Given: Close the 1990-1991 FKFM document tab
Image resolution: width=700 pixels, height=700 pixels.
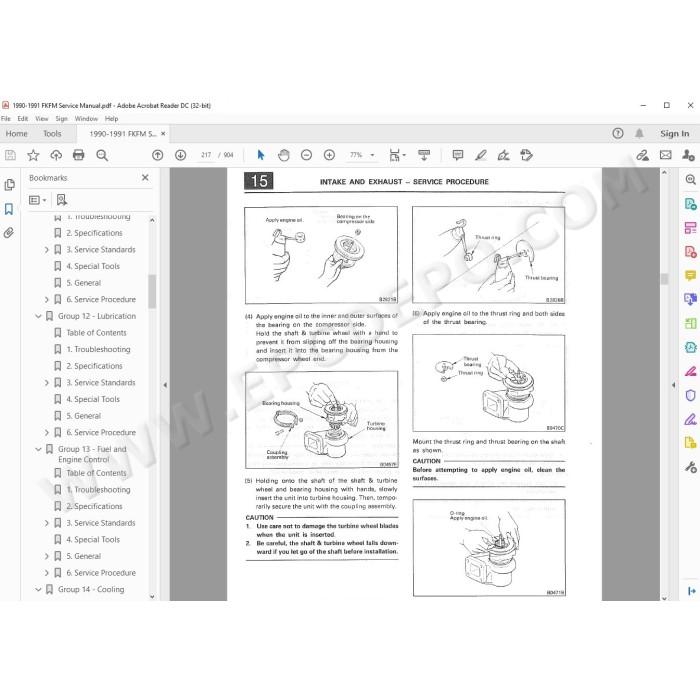Looking at the screenshot, I should click(x=163, y=133).
